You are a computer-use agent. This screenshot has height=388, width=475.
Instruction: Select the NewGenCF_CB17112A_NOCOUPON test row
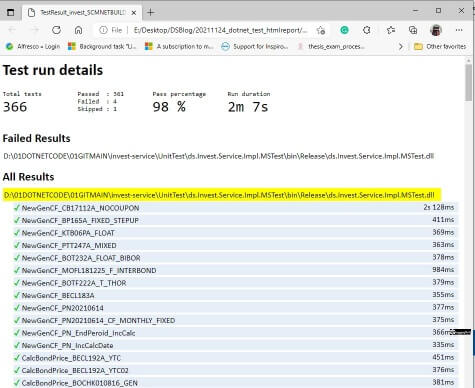[236, 208]
